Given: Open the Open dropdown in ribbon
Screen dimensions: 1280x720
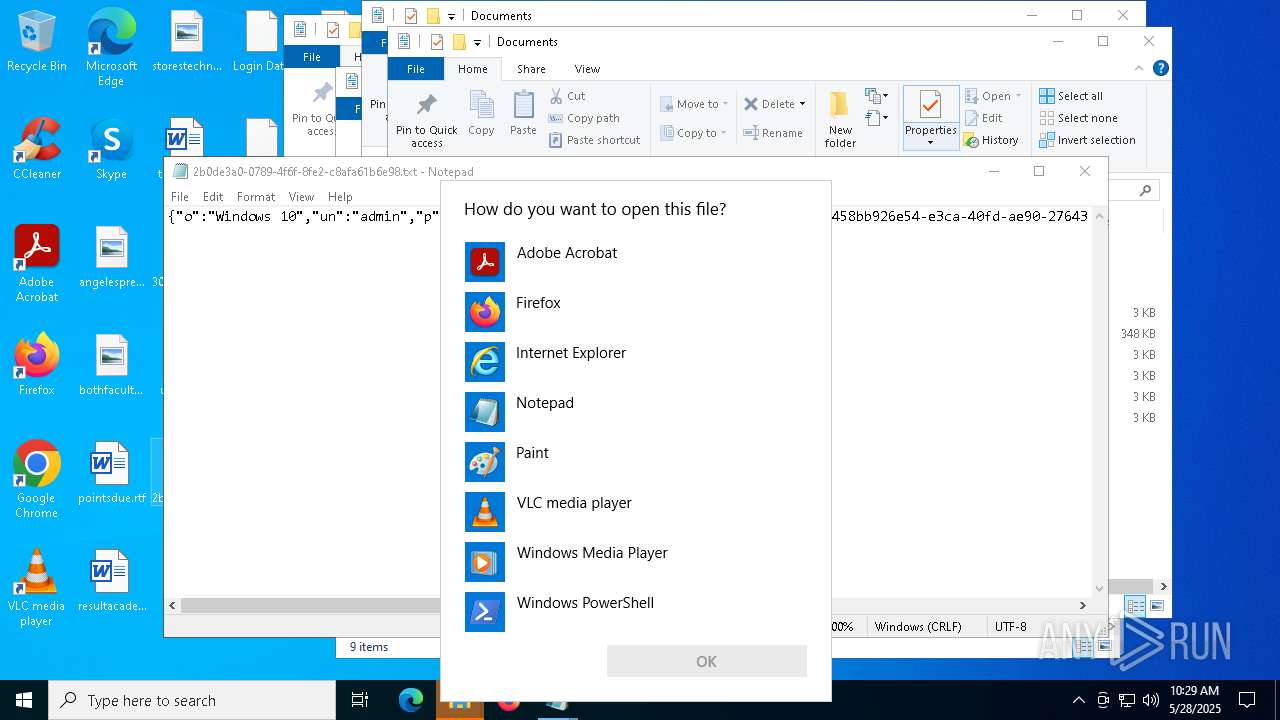Looking at the screenshot, I should [x=993, y=96].
